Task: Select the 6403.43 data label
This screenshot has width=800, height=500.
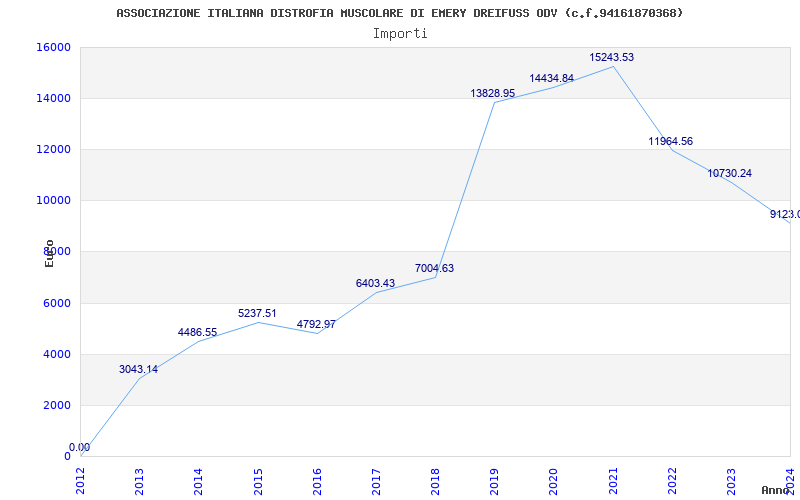Action: tap(376, 283)
